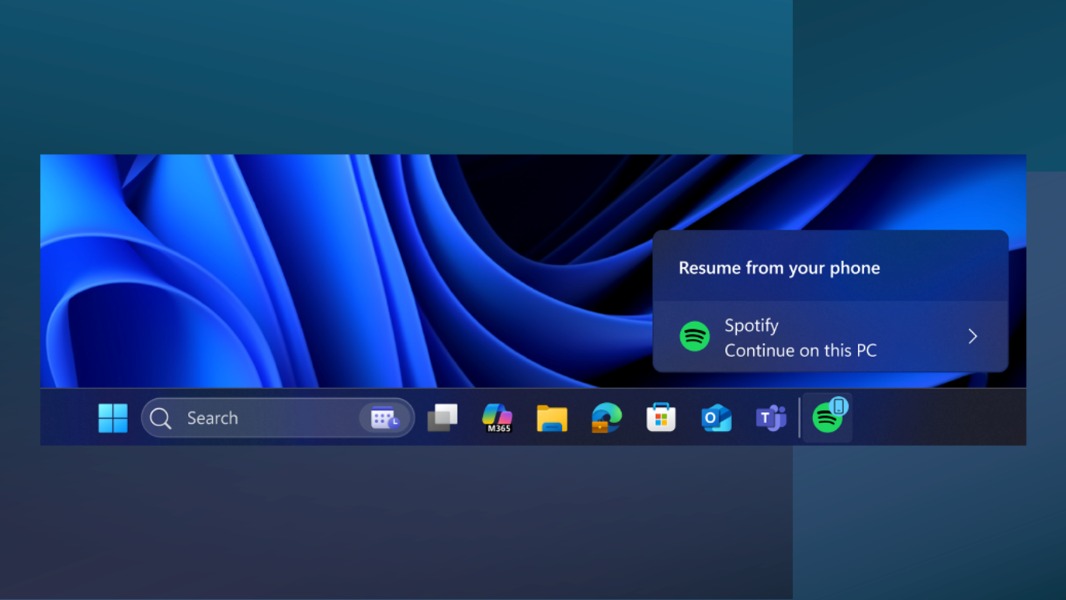Viewport: 1066px width, 600px height.
Task: Click the phone badge on the Spotify taskbar icon
Action: (840, 407)
